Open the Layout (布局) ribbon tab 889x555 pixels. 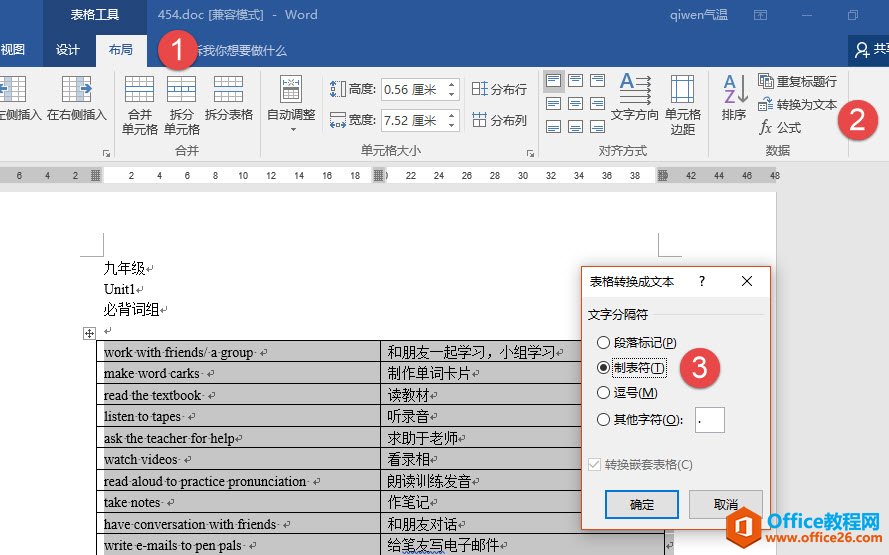tap(120, 50)
